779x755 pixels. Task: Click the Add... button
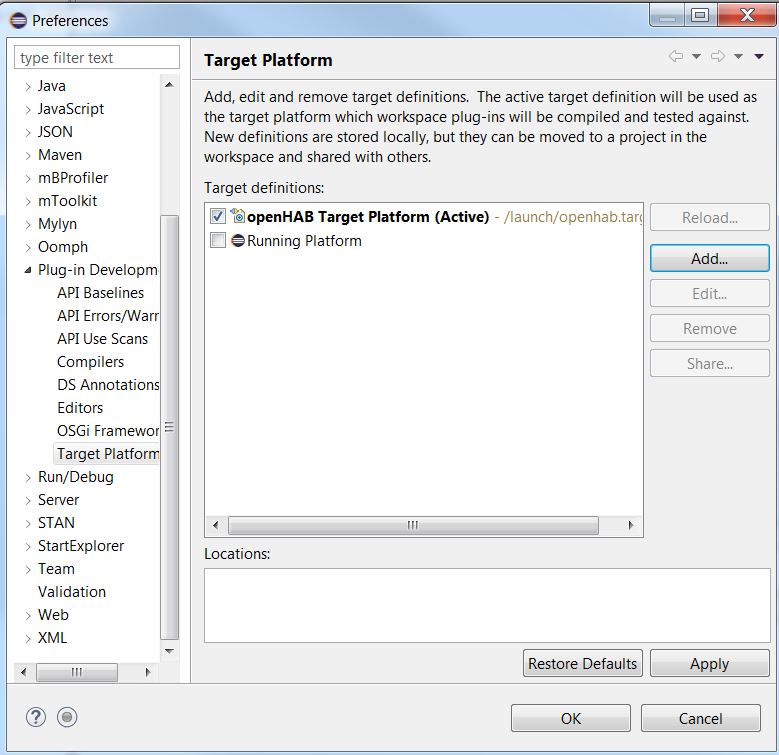pyautogui.click(x=709, y=258)
